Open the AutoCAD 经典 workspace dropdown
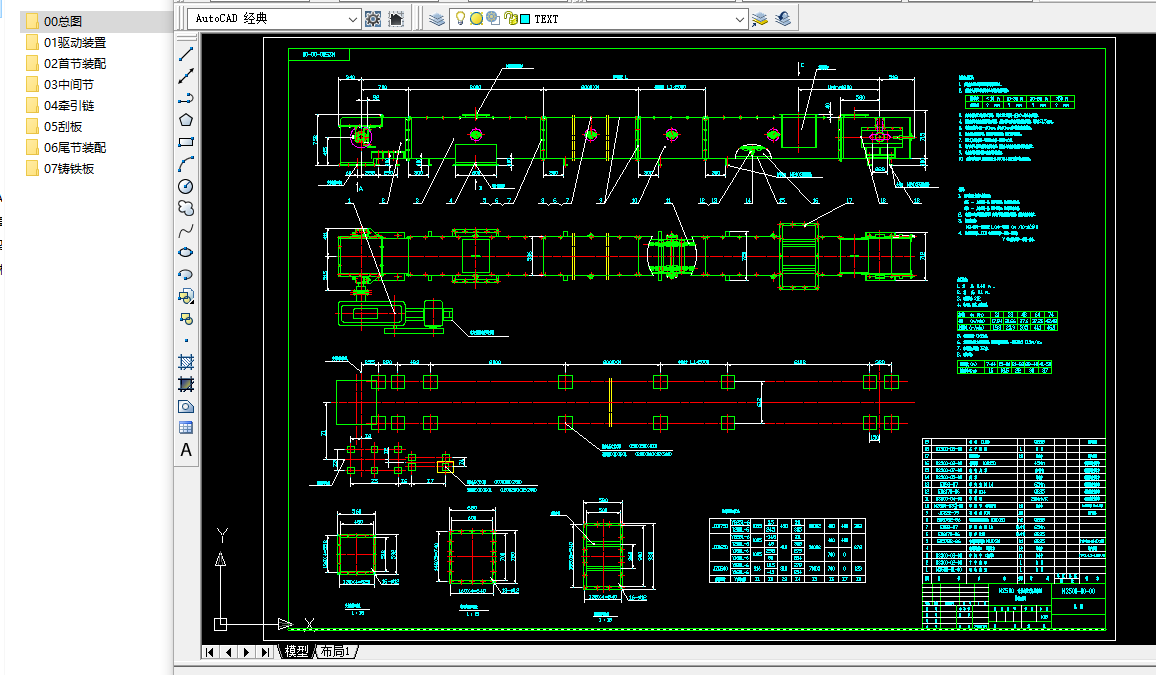 click(x=352, y=18)
